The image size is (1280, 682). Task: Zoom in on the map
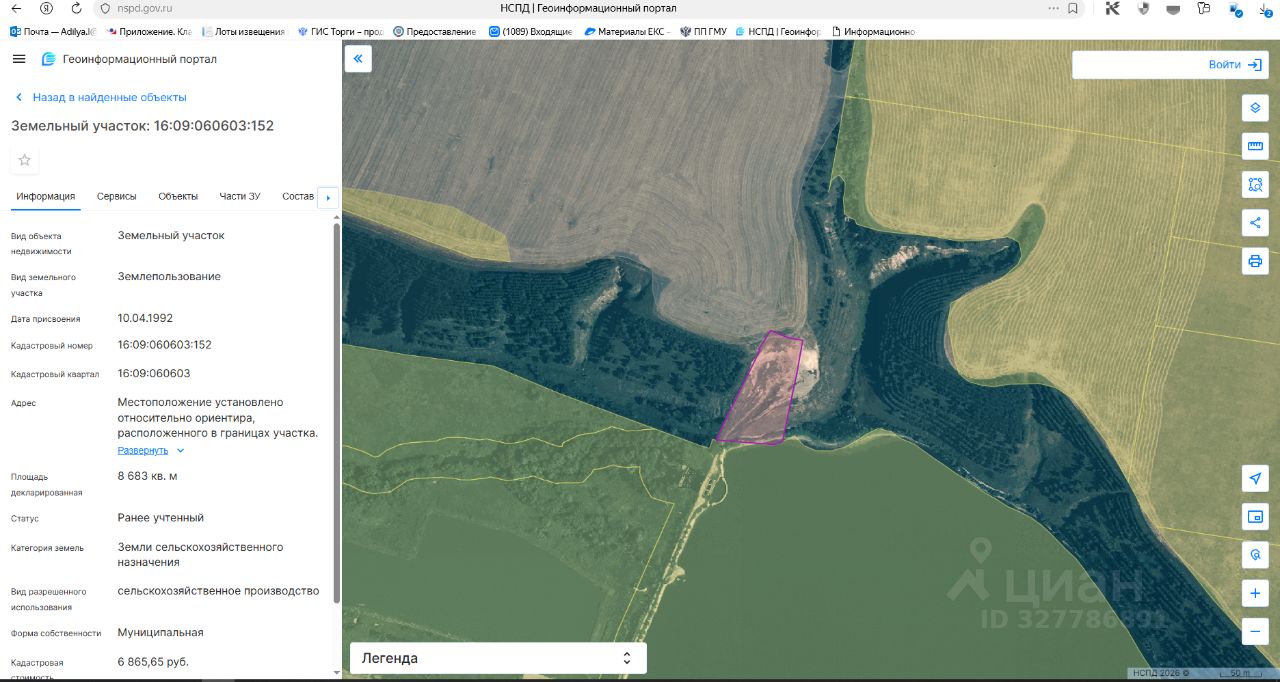pos(1255,593)
